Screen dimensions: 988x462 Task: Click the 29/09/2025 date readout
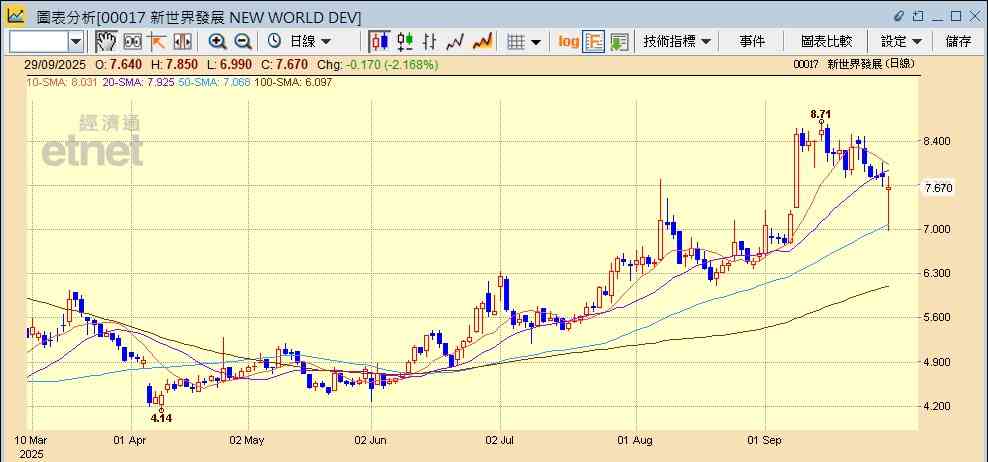click(55, 64)
